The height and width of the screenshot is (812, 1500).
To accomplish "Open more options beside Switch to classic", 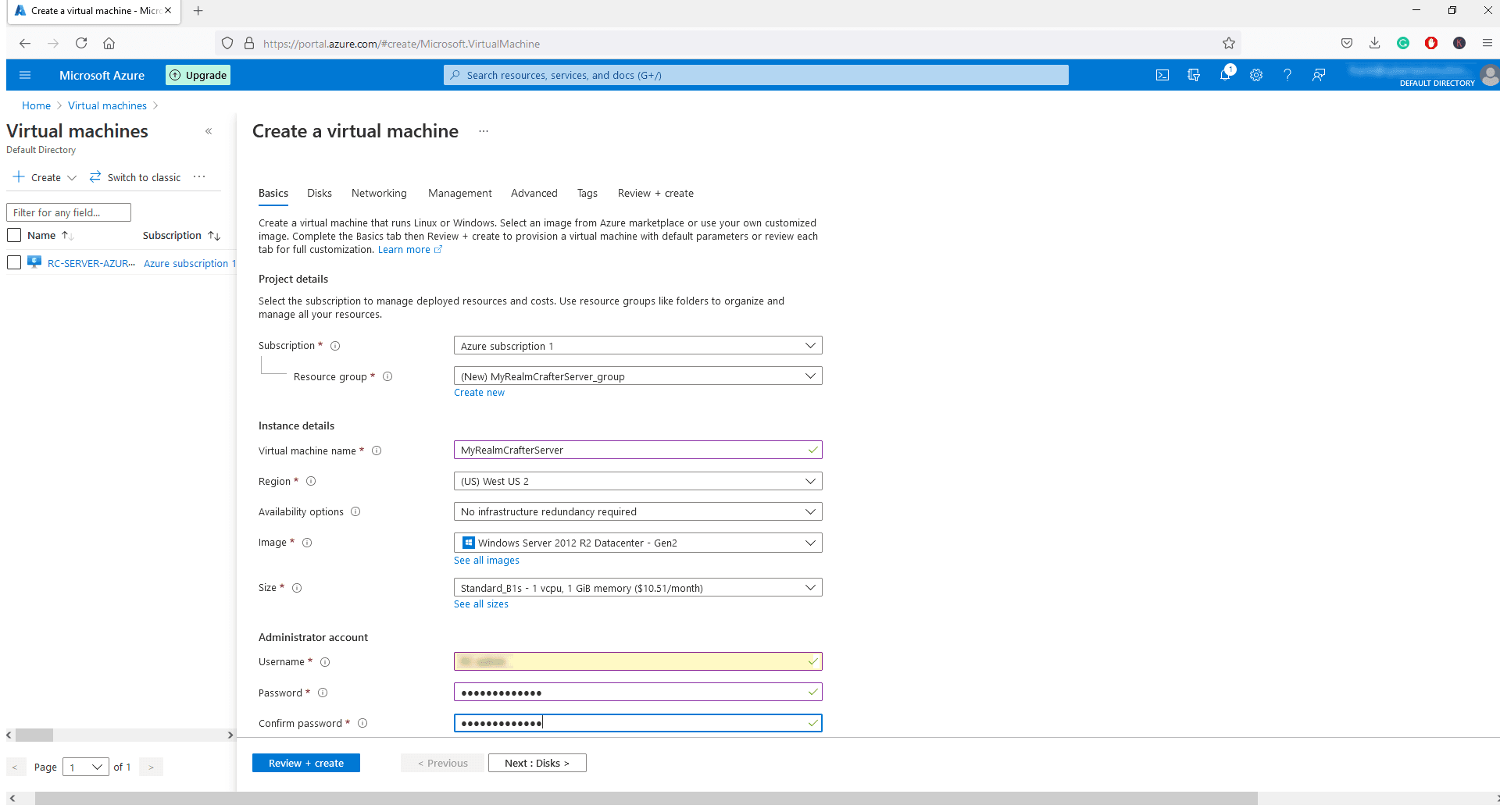I will [199, 177].
